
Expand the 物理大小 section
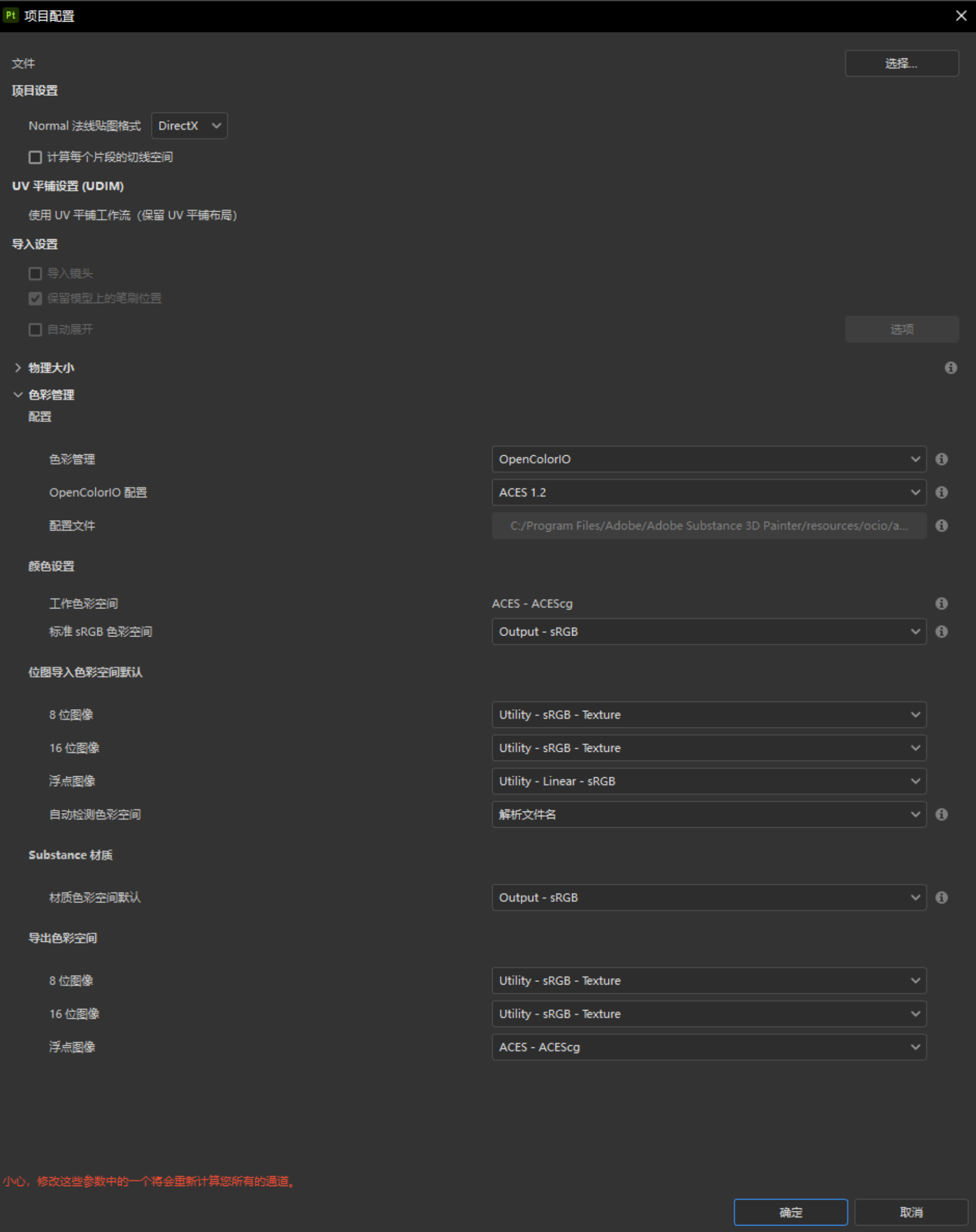[18, 368]
